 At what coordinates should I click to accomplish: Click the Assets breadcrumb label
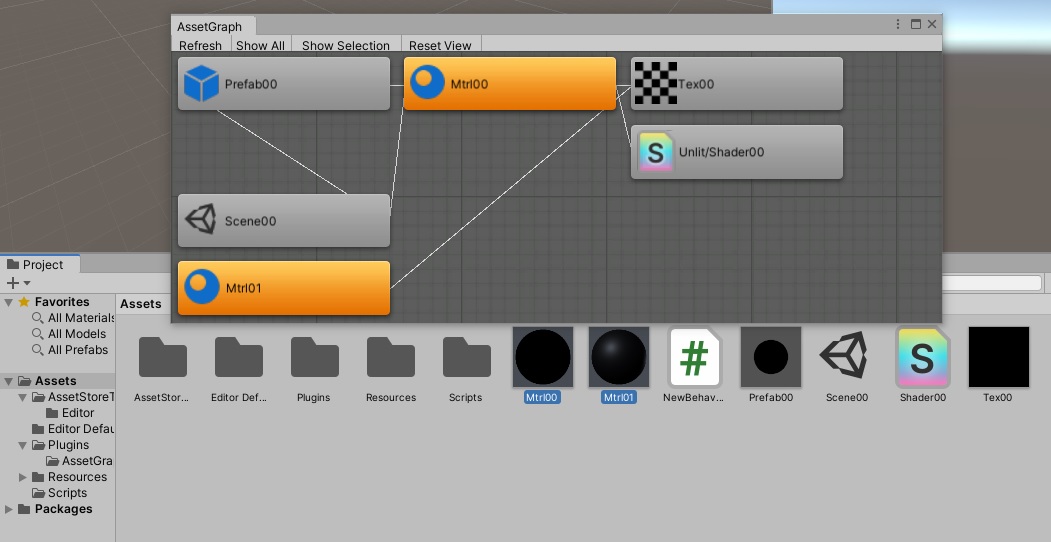coord(141,304)
